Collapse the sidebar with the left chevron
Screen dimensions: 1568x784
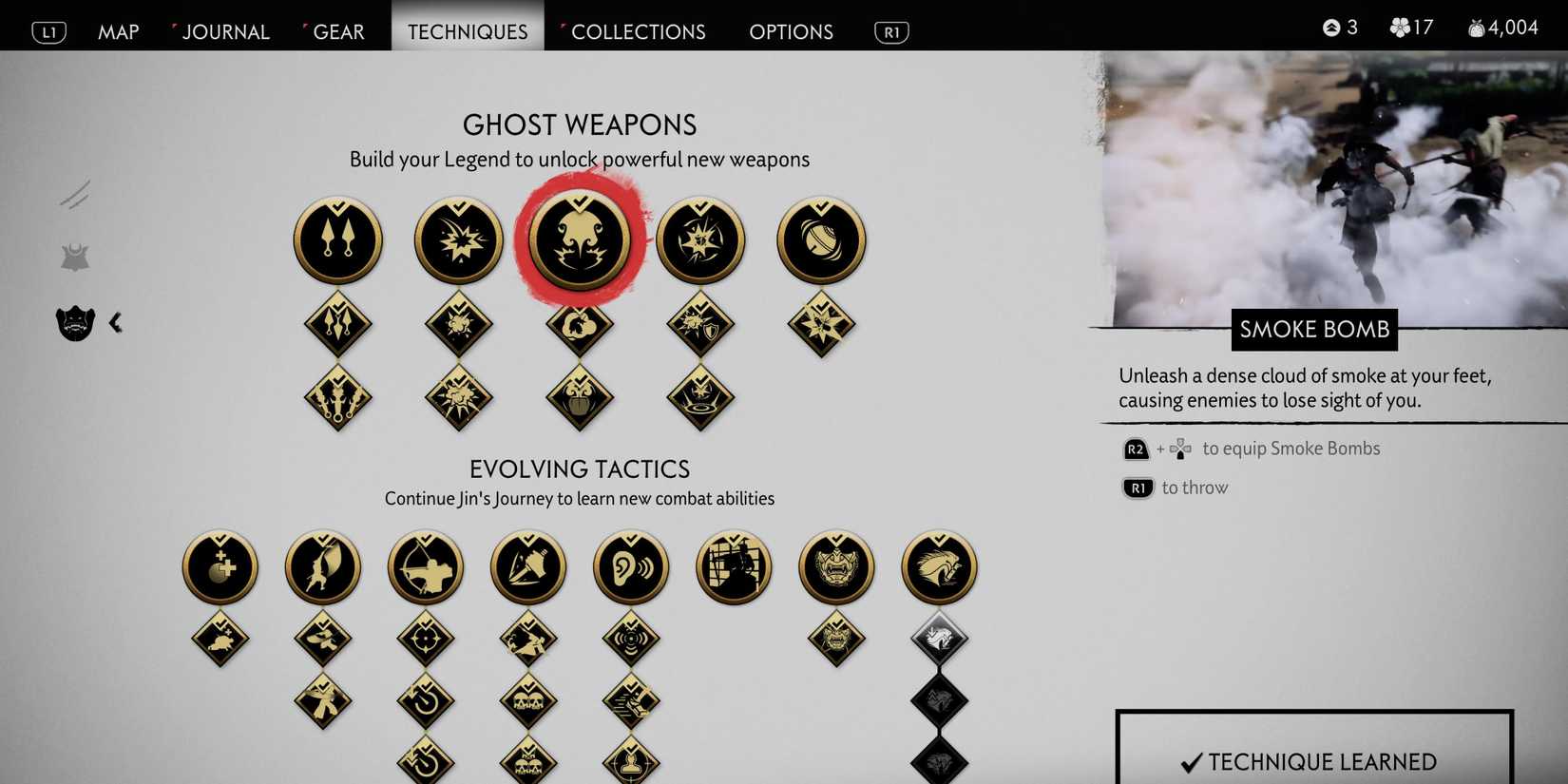(x=116, y=323)
